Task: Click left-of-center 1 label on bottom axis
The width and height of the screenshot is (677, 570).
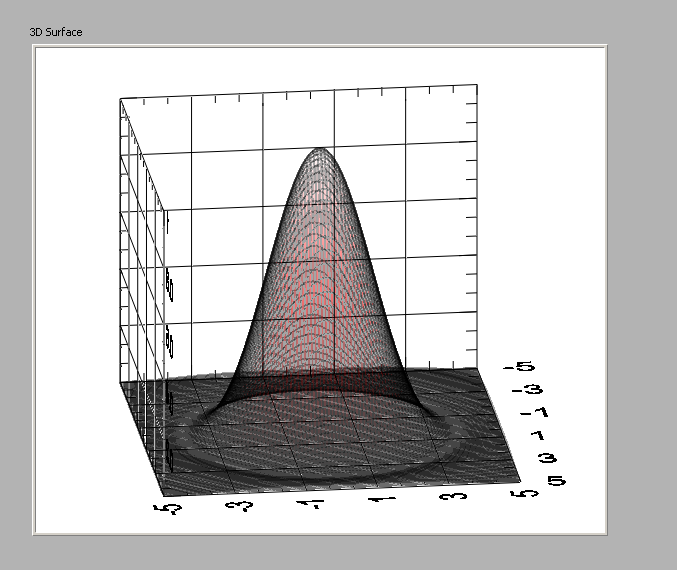Action: (x=312, y=505)
